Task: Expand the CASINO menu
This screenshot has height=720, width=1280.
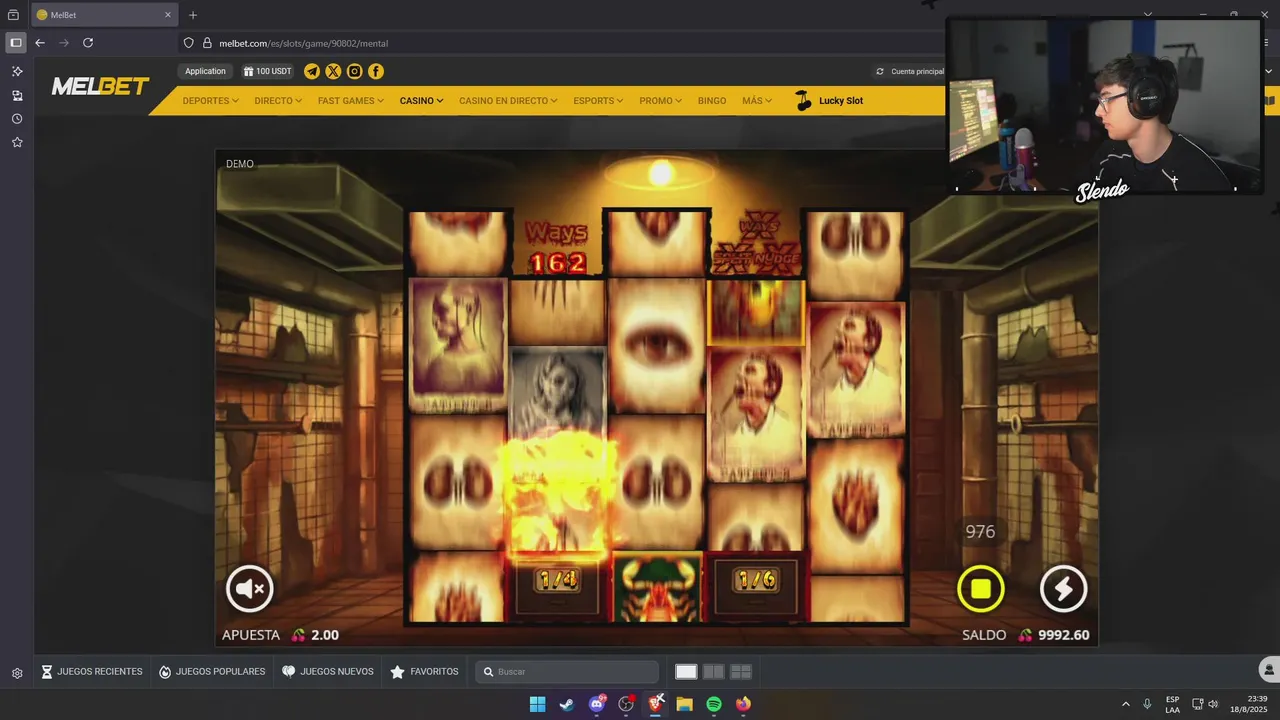Action: point(421,101)
